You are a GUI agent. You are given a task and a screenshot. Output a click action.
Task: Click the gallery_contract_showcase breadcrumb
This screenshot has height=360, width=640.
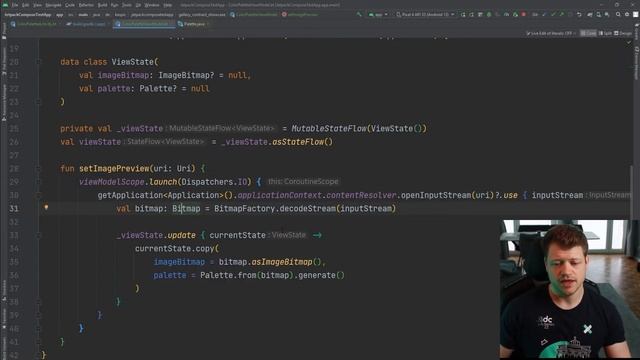[x=202, y=15]
